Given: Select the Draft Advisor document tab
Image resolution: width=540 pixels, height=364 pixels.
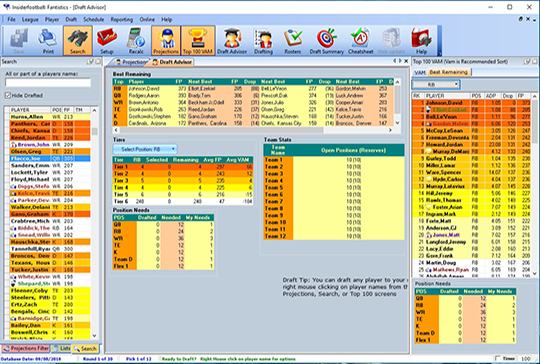Looking at the screenshot, I should tap(172, 62).
